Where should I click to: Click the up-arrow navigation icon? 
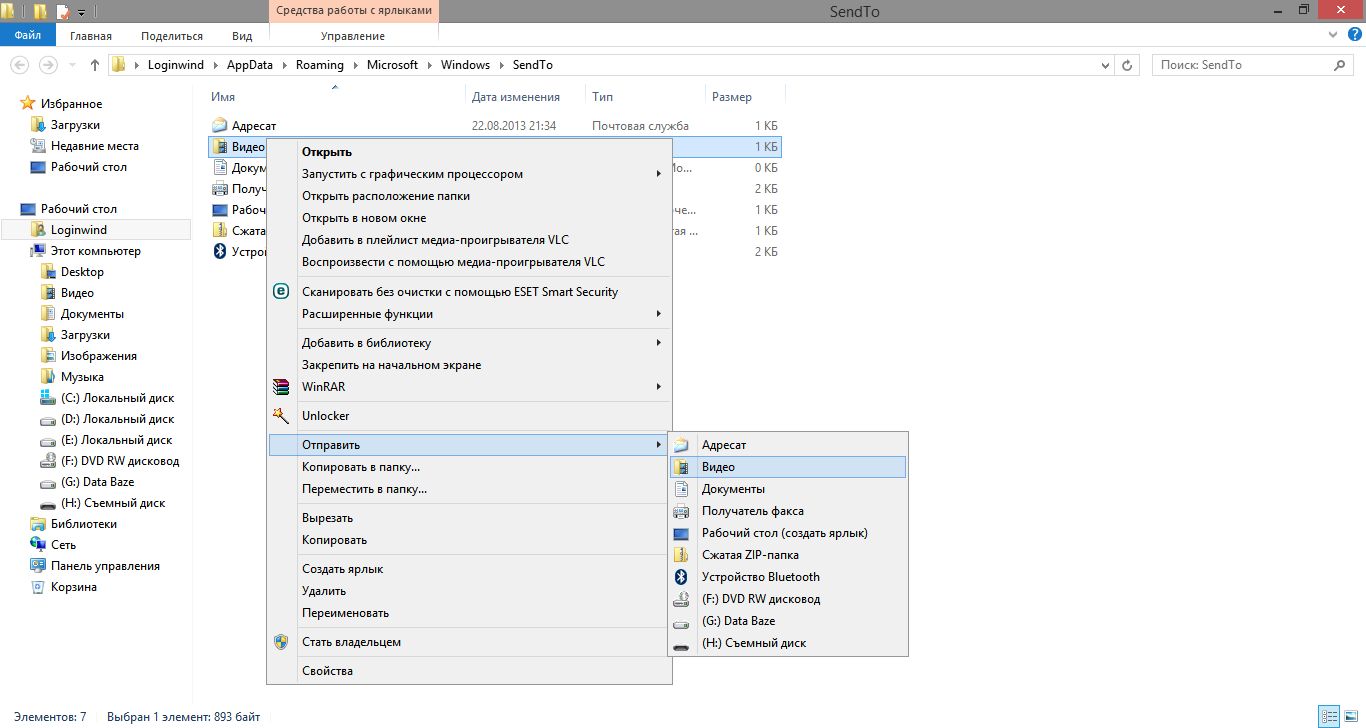point(95,65)
